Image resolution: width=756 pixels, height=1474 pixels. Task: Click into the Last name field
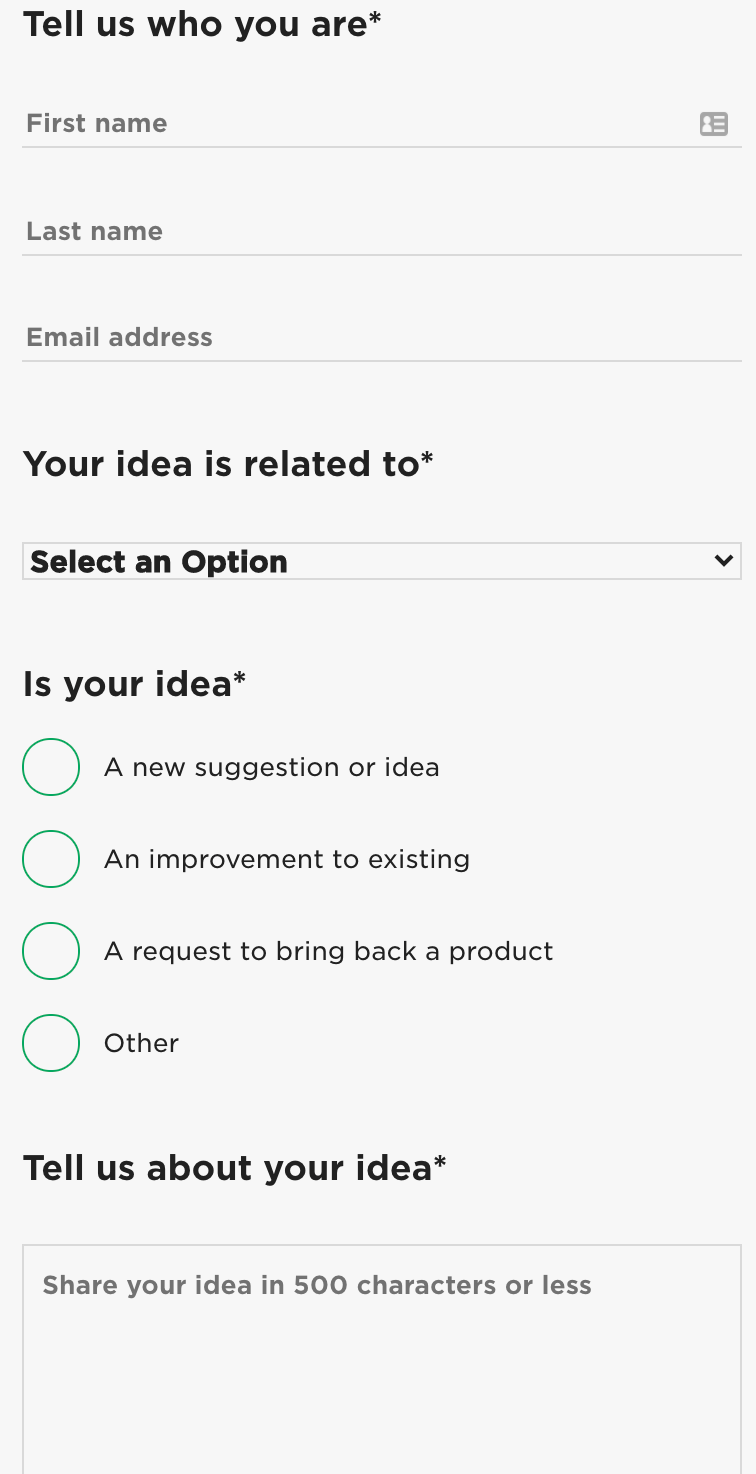[382, 232]
